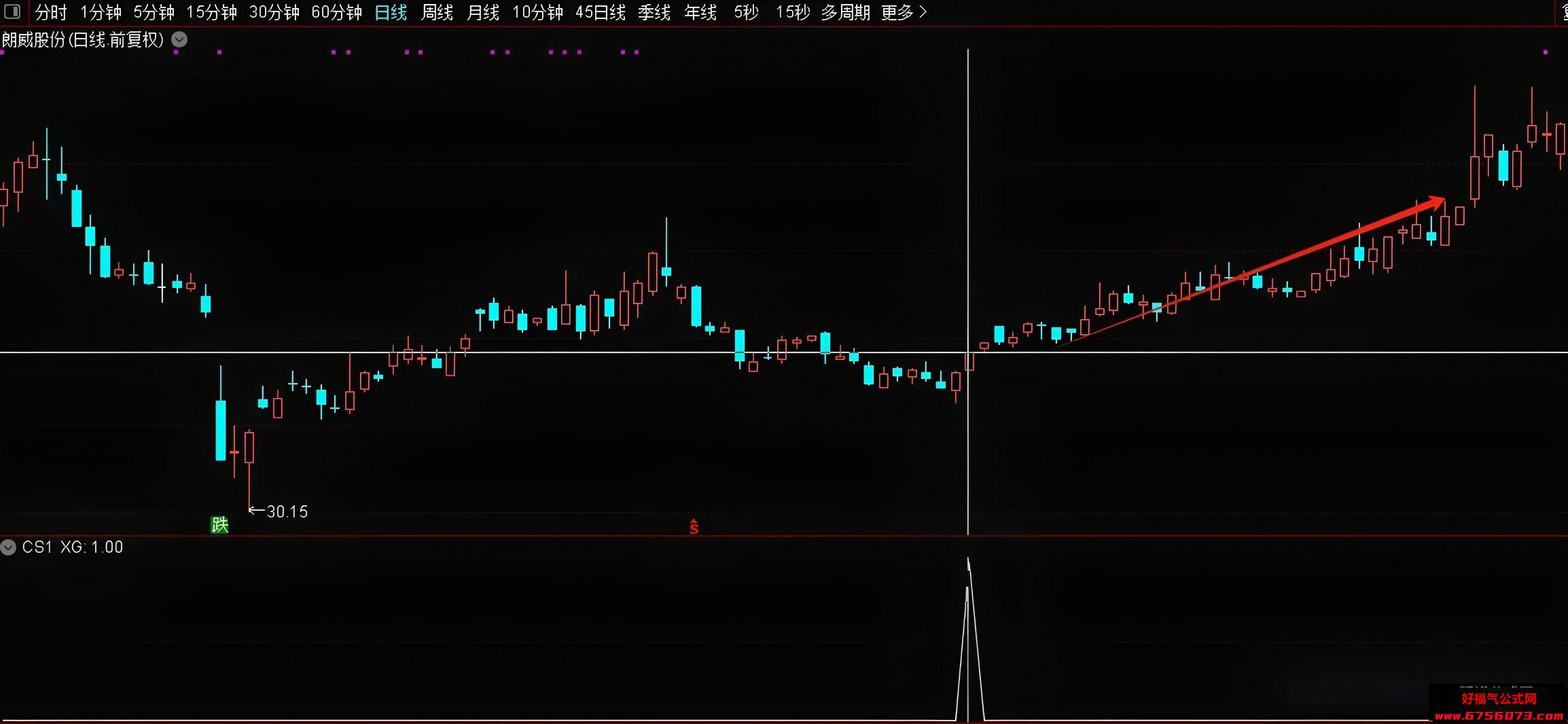Screen dimensions: 1568x724
Task: Switch to the 分时 tab
Action: click(x=51, y=12)
